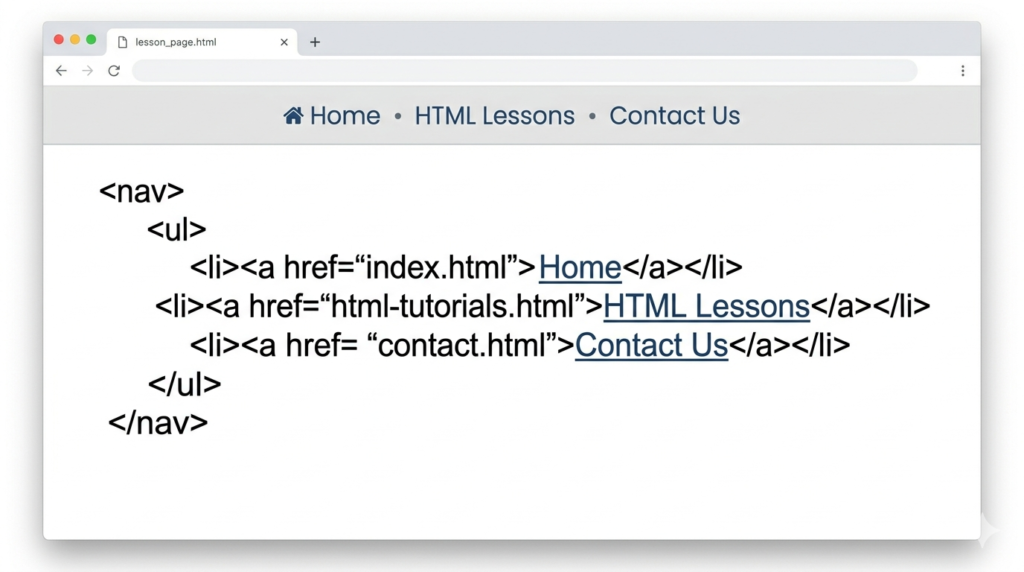Select the Home text in the top navigation bar
The height and width of the screenshot is (572, 1024).
point(345,116)
